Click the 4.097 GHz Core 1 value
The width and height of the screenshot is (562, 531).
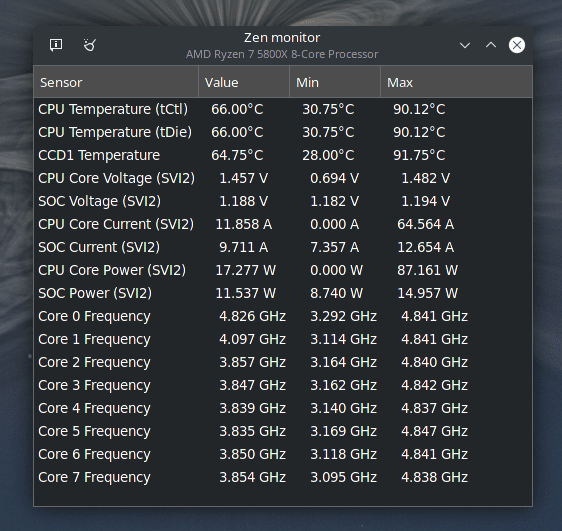click(x=253, y=339)
